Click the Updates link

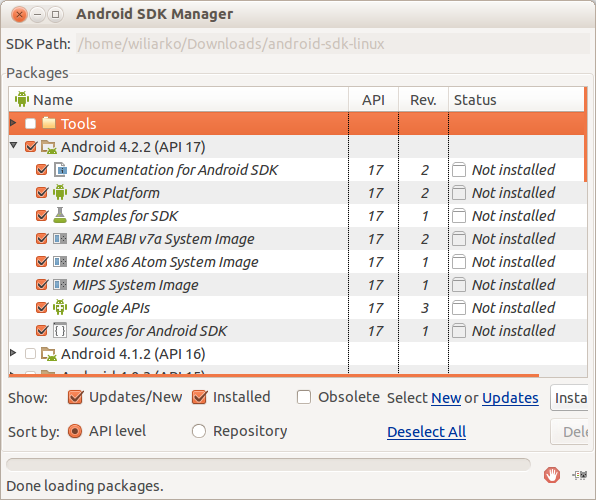pyautogui.click(x=510, y=398)
